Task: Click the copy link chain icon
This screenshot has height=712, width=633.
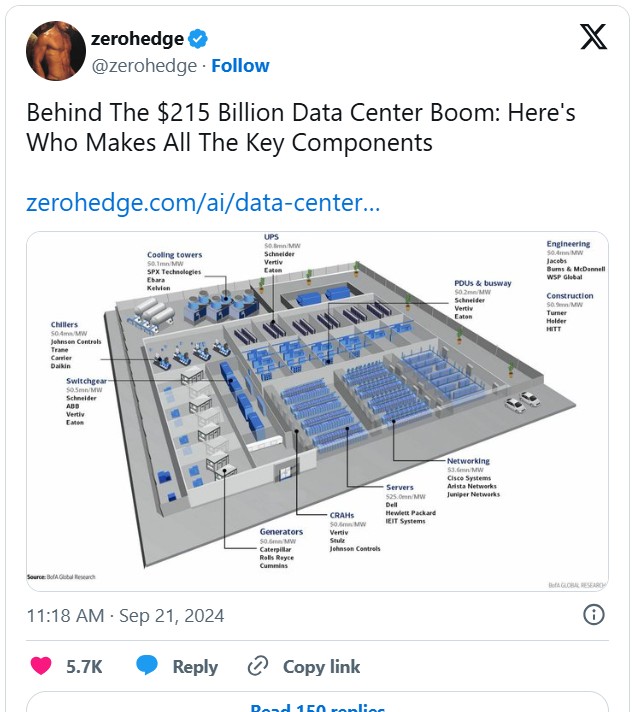Action: tap(258, 666)
